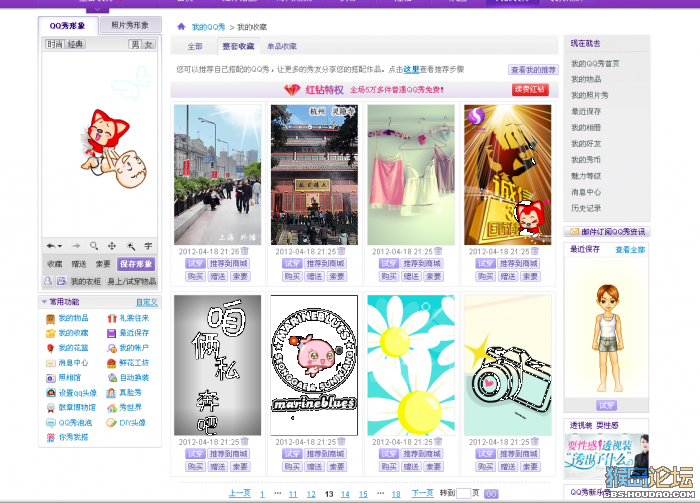
Task: Click 推荐到商城 under the hanging dresses image
Action: coord(422,263)
